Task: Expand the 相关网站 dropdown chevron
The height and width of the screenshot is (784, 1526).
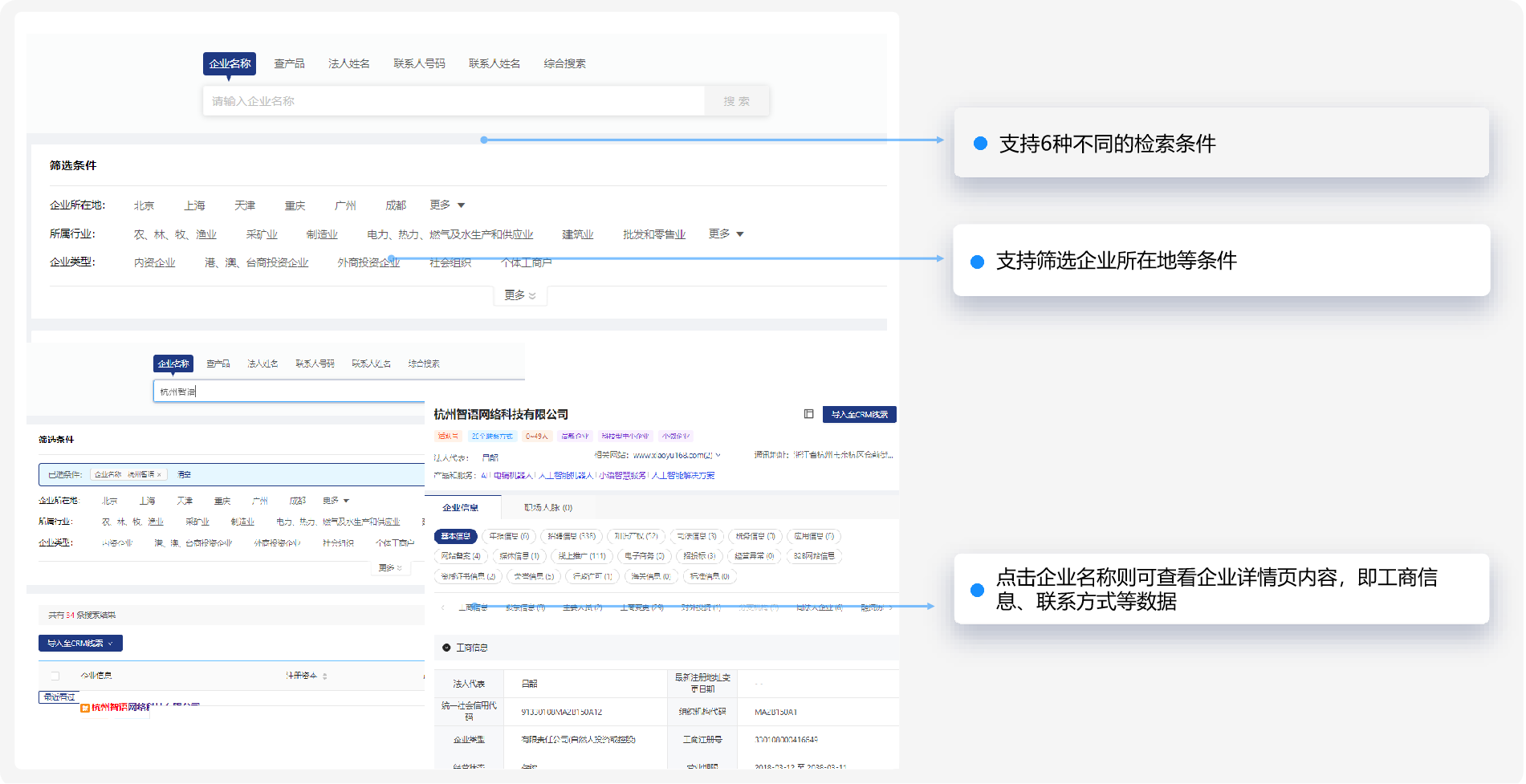Action: (718, 455)
